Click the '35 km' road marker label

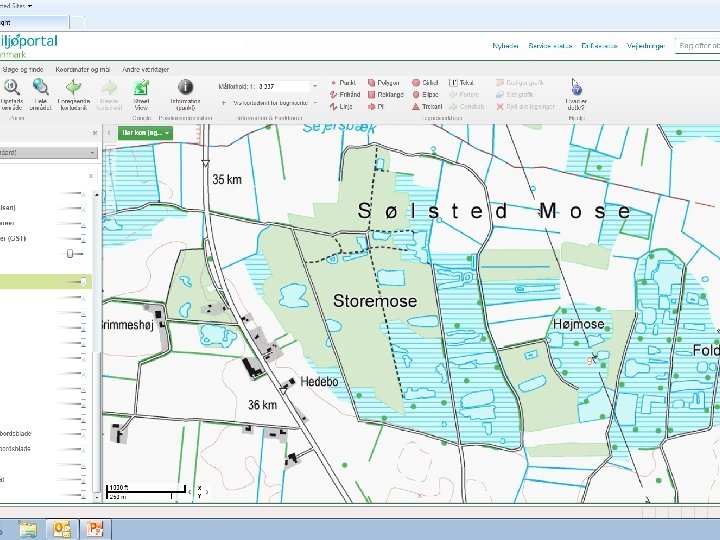227,180
